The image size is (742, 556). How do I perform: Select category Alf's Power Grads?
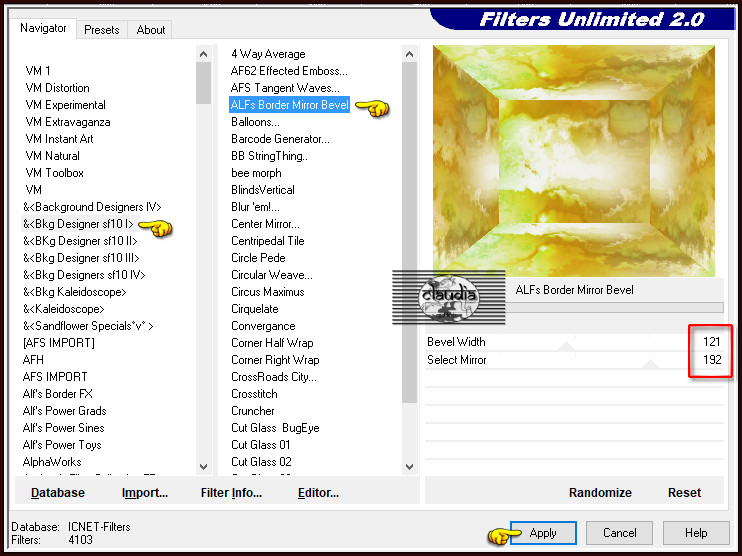pos(64,411)
